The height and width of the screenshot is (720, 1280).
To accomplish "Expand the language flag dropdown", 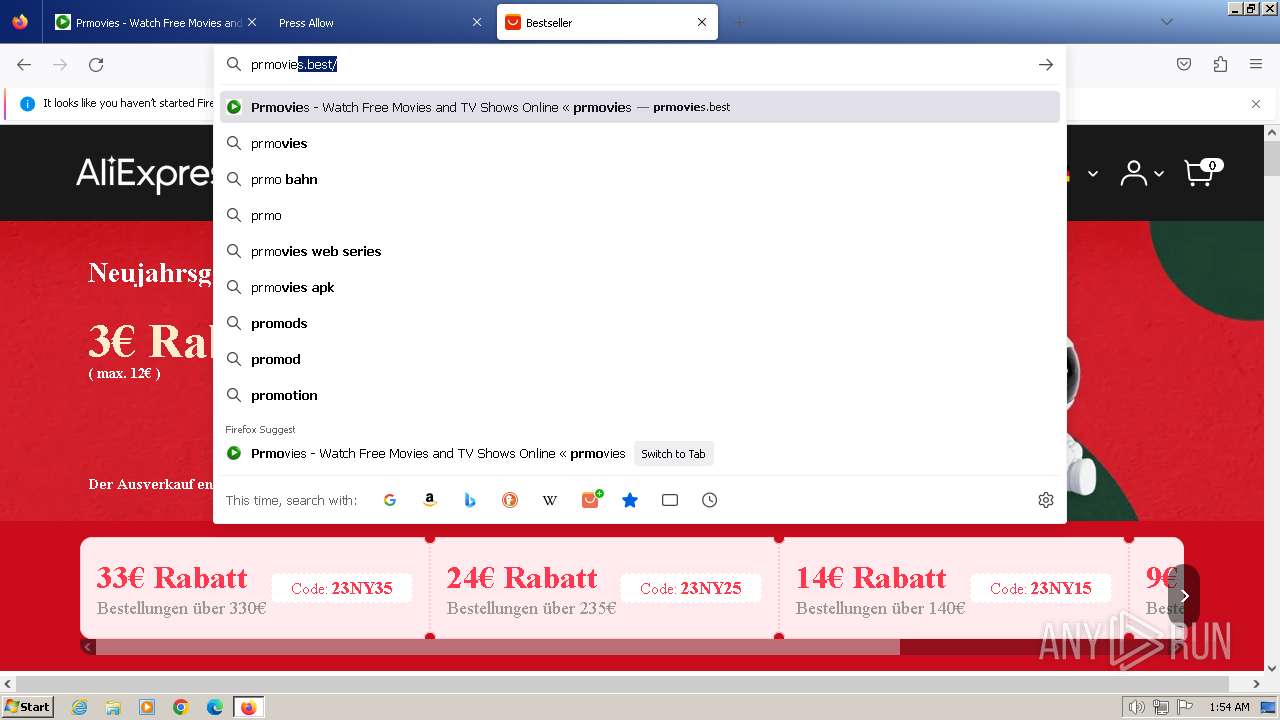I will coord(1092,174).
